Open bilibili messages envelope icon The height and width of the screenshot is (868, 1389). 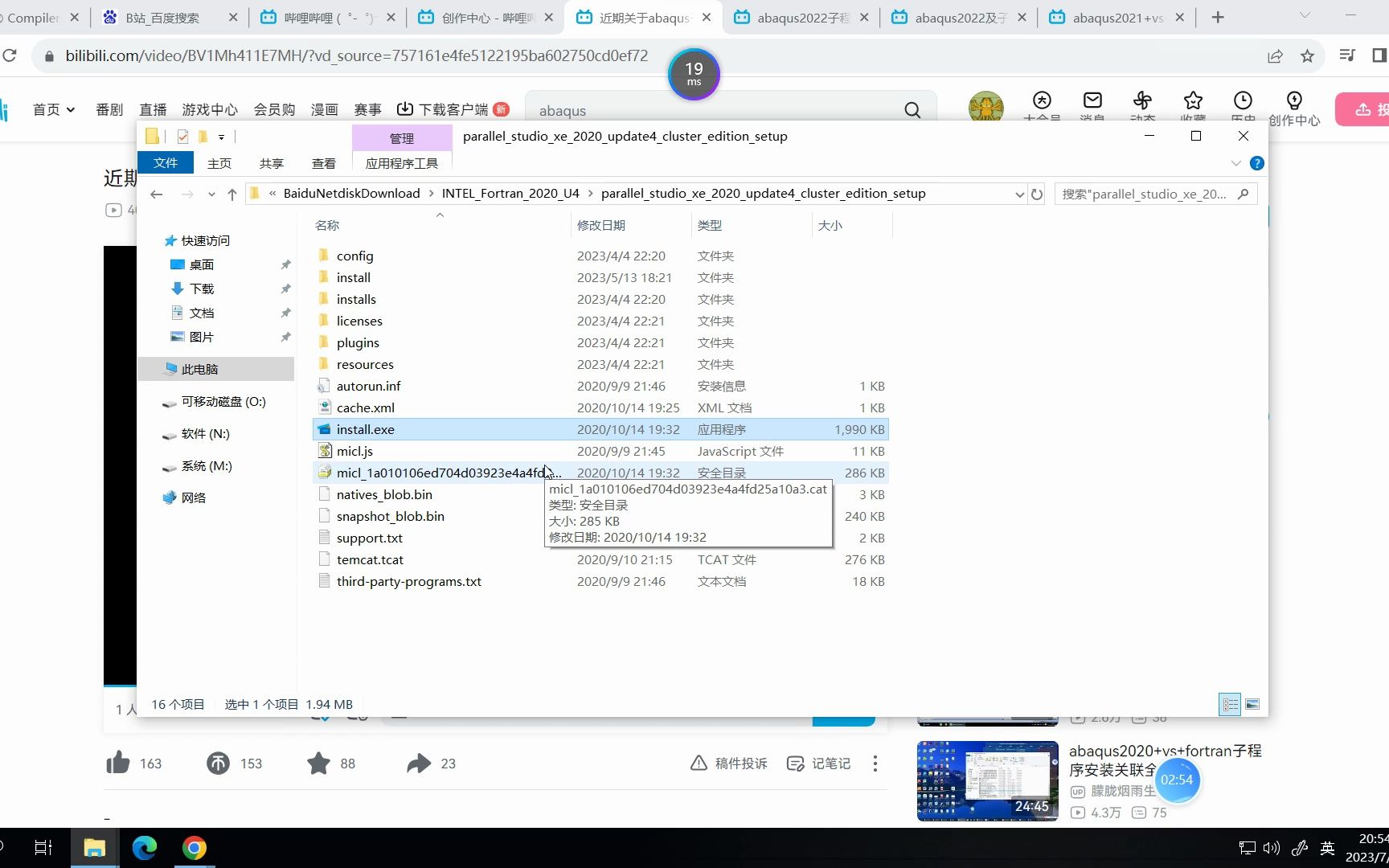(1092, 100)
